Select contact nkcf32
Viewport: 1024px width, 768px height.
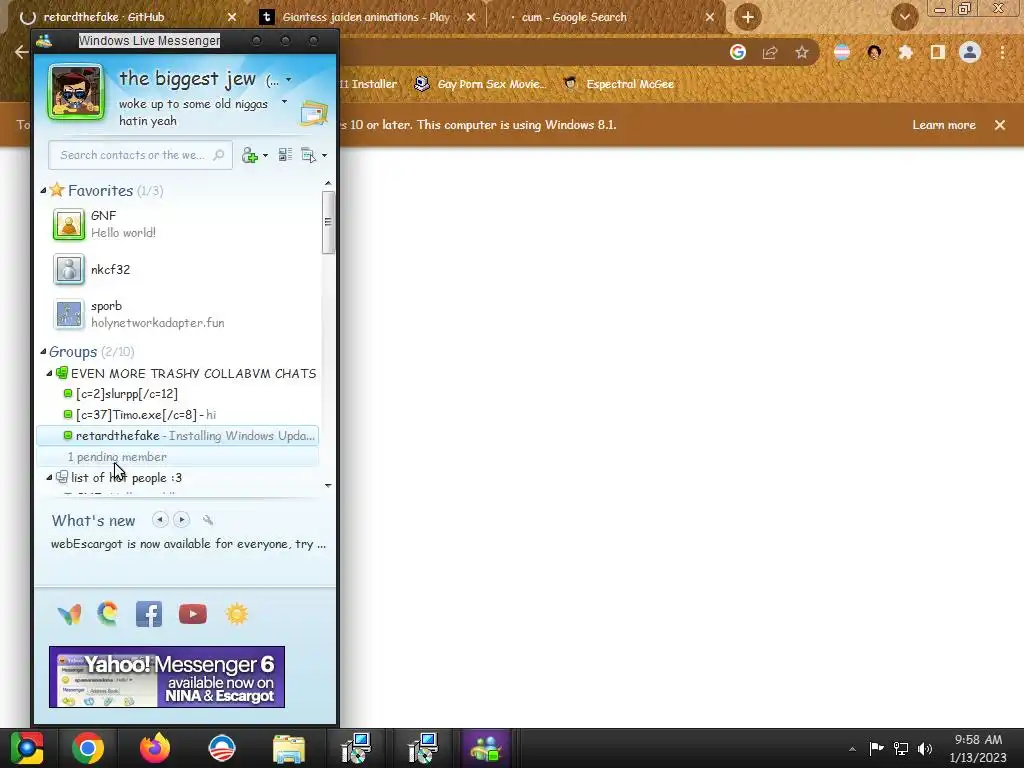tap(180, 269)
